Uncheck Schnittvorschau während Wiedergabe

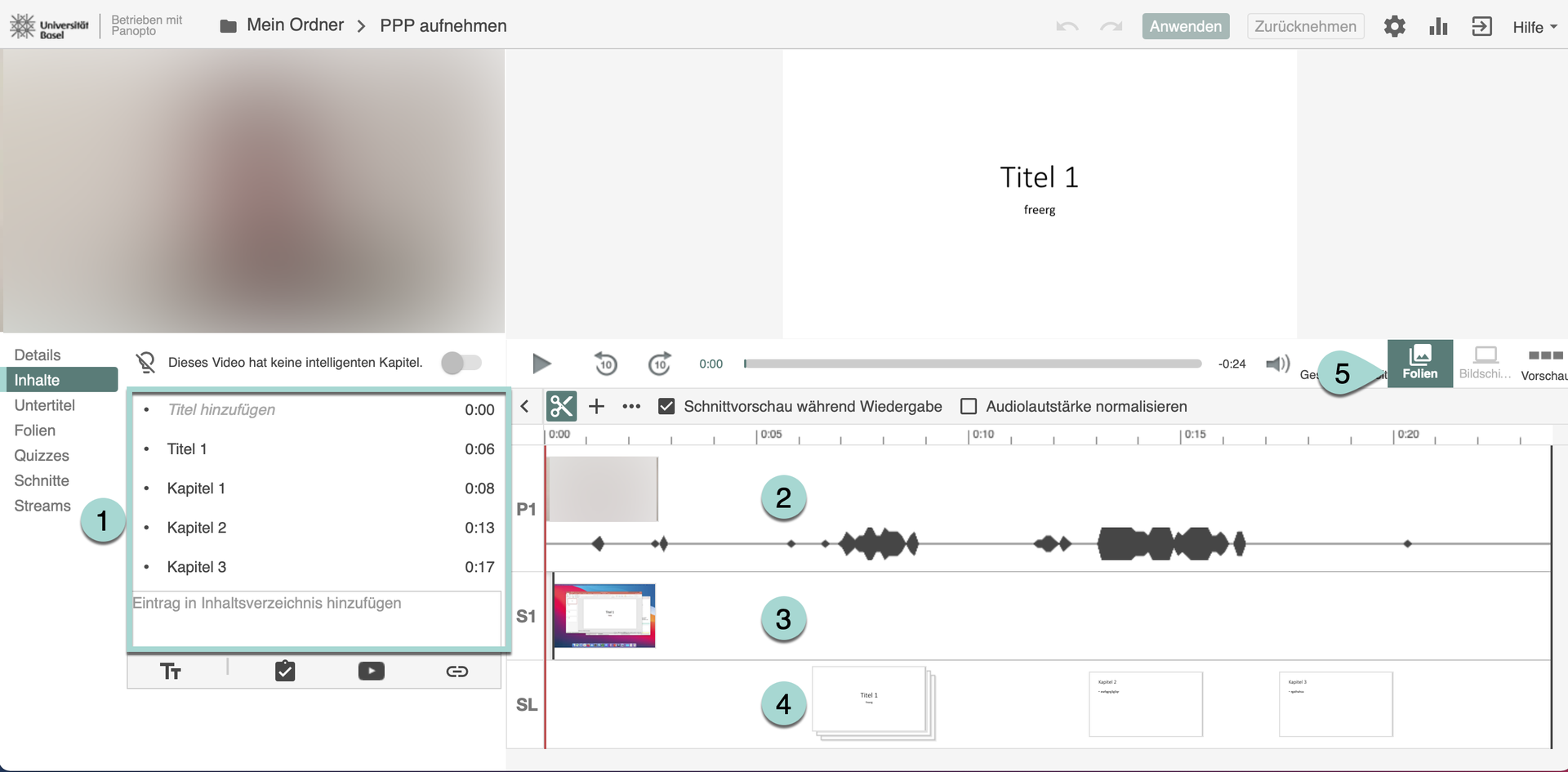point(666,406)
